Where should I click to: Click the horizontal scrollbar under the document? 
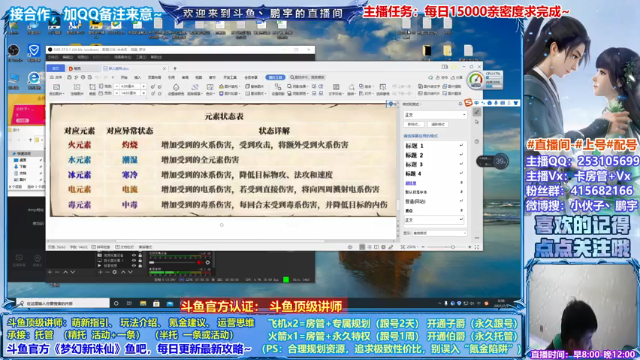point(220,241)
